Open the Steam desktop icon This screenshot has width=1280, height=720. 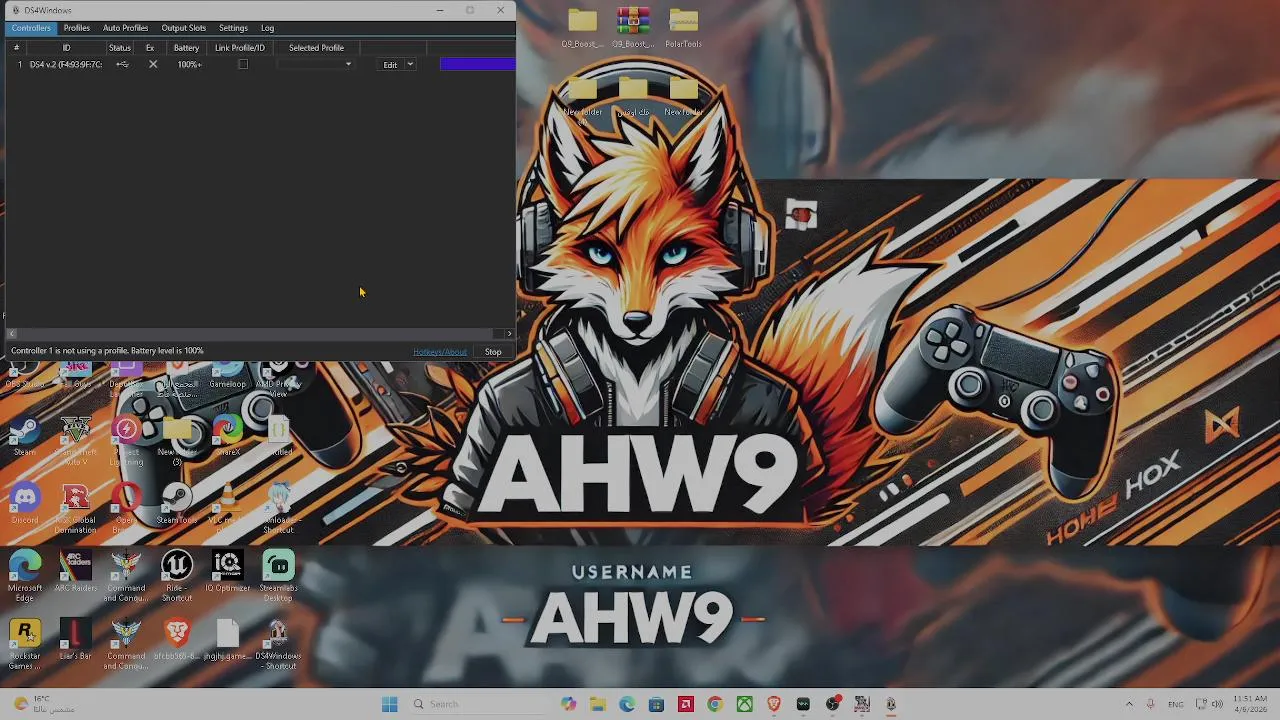25,436
